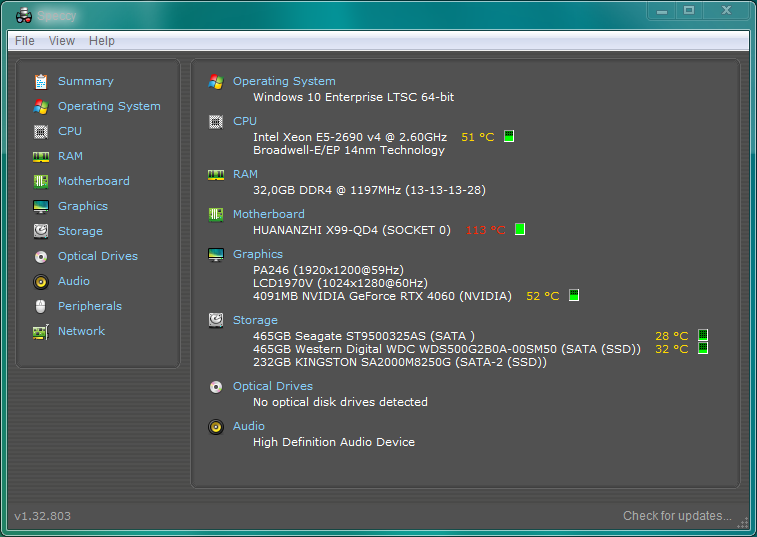Click the High Definition Audio Device text
Viewport: 757px width, 537px height.
coord(334,442)
